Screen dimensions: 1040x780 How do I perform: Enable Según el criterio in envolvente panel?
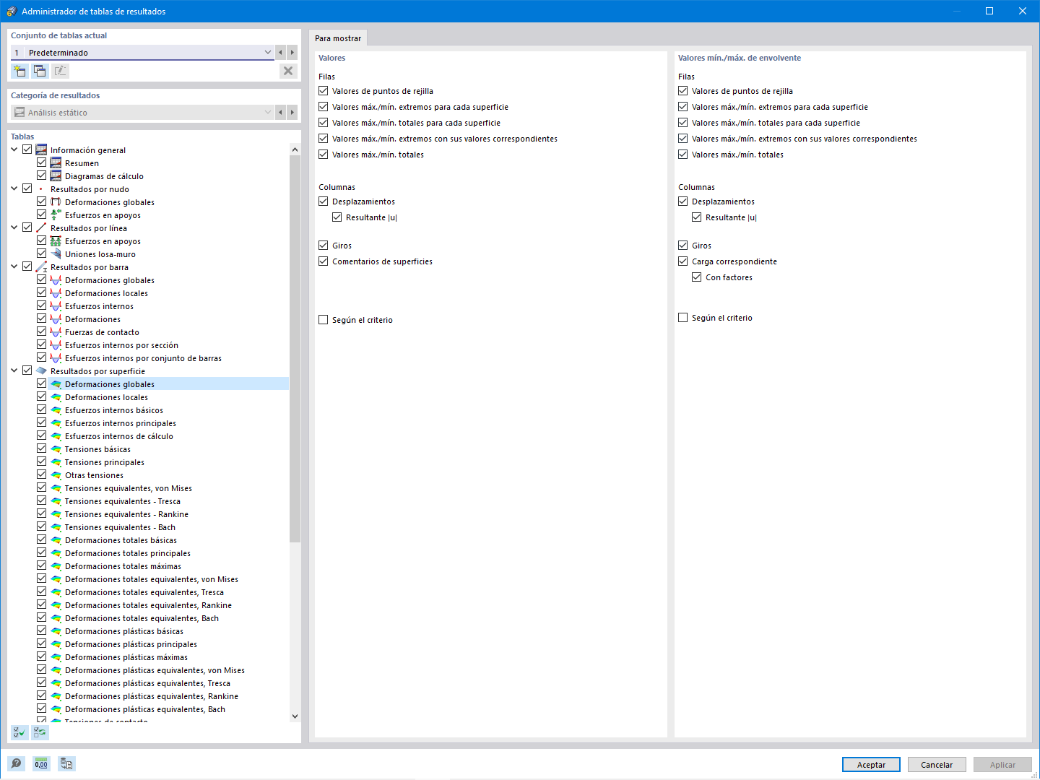pyautogui.click(x=683, y=318)
